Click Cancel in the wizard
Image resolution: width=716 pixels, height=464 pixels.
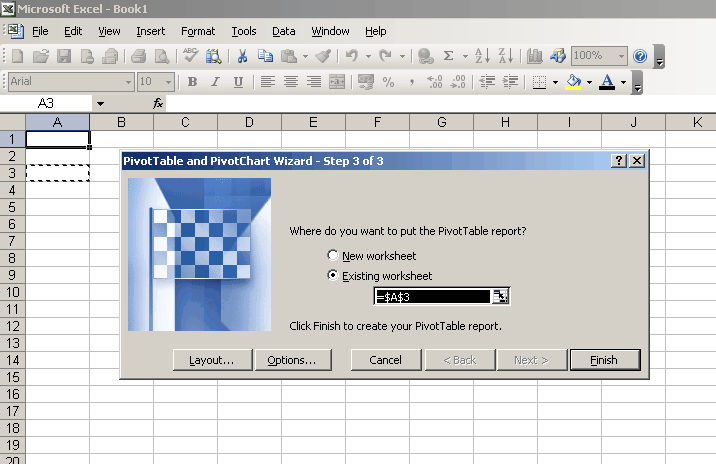tap(386, 360)
